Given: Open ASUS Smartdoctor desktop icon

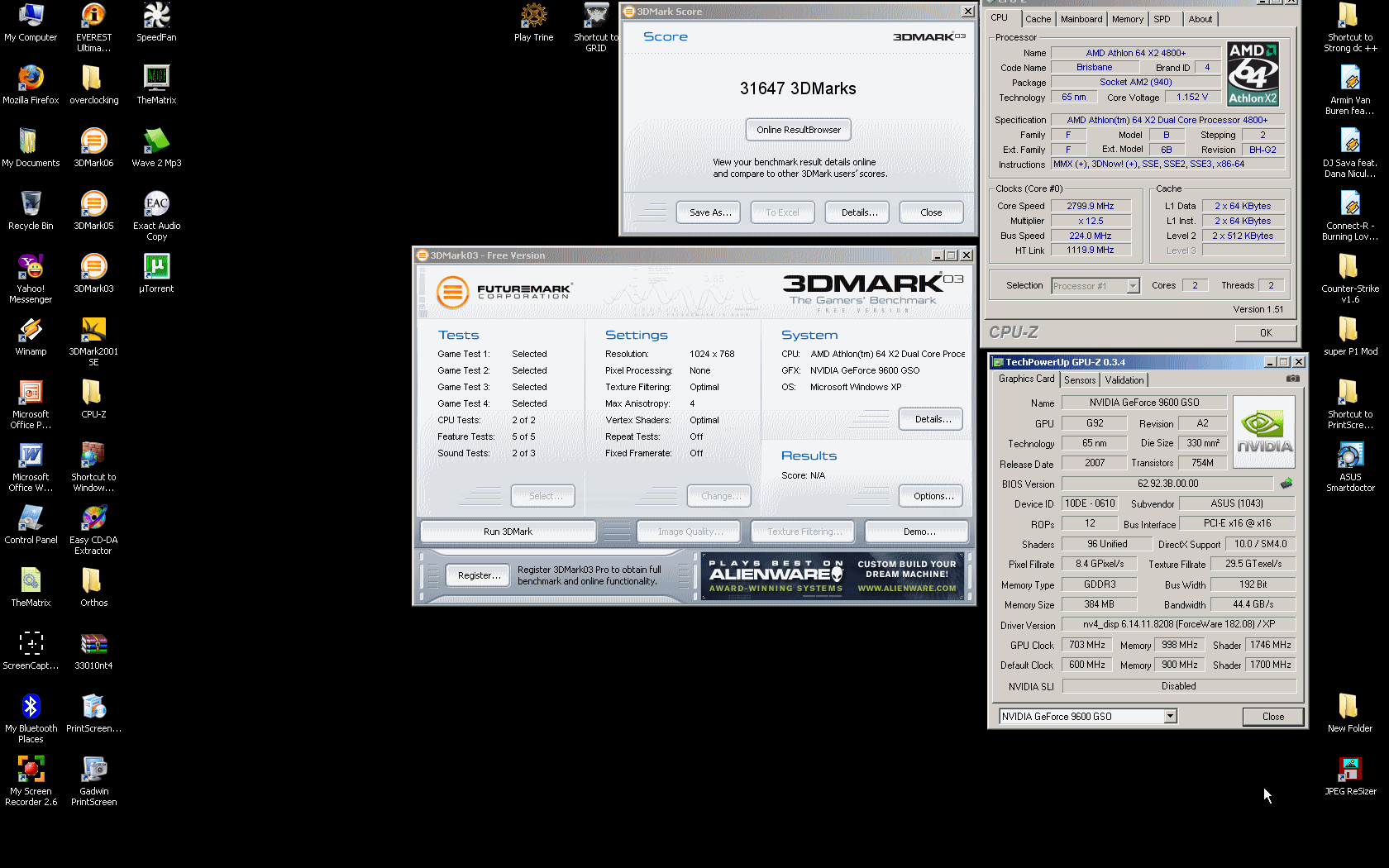Looking at the screenshot, I should 1350,467.
